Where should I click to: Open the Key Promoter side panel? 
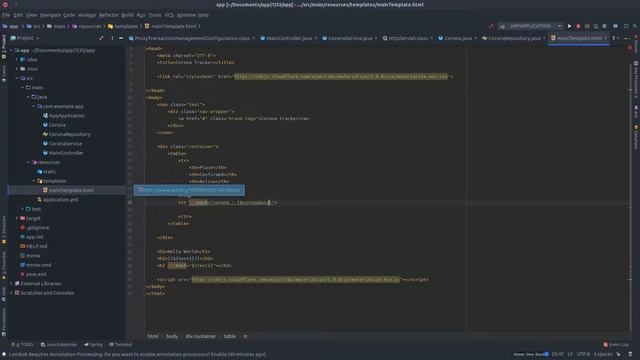click(x=636, y=80)
